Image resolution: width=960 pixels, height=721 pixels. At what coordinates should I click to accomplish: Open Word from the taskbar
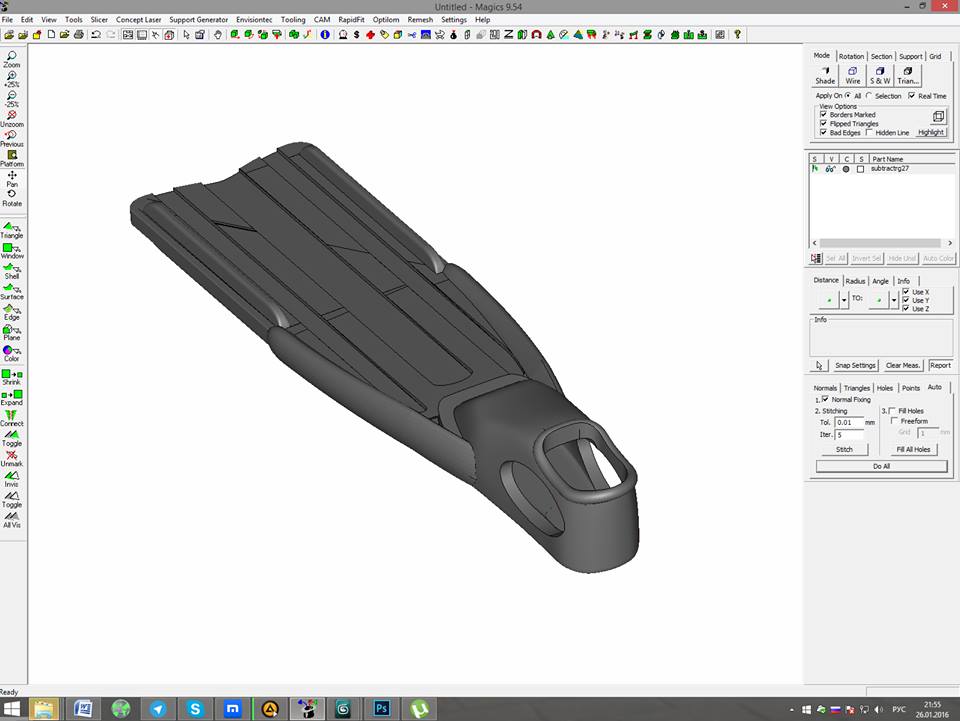point(83,709)
